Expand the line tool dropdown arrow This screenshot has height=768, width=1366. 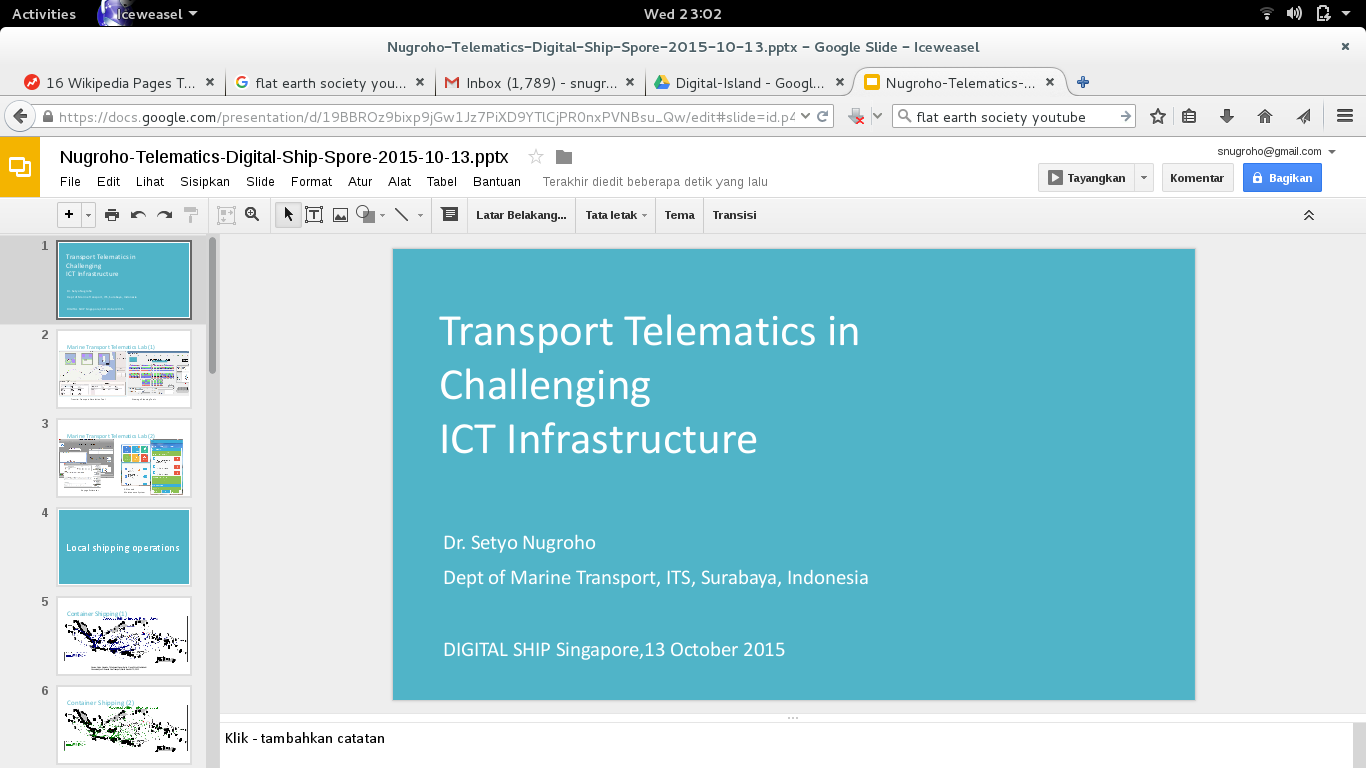[420, 216]
